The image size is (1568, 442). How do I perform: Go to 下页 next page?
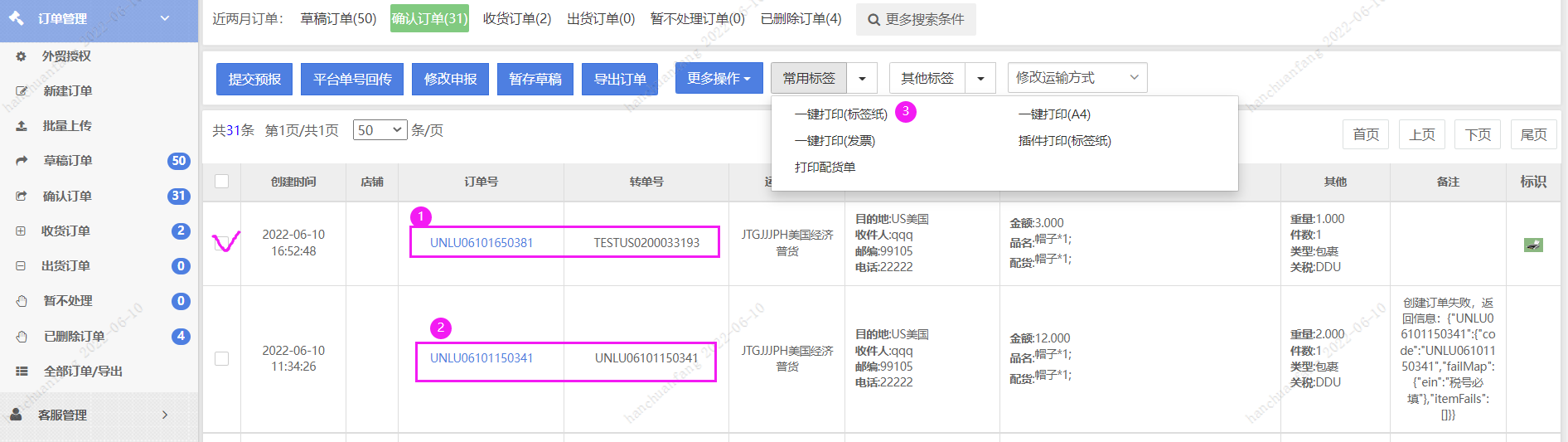click(1478, 134)
